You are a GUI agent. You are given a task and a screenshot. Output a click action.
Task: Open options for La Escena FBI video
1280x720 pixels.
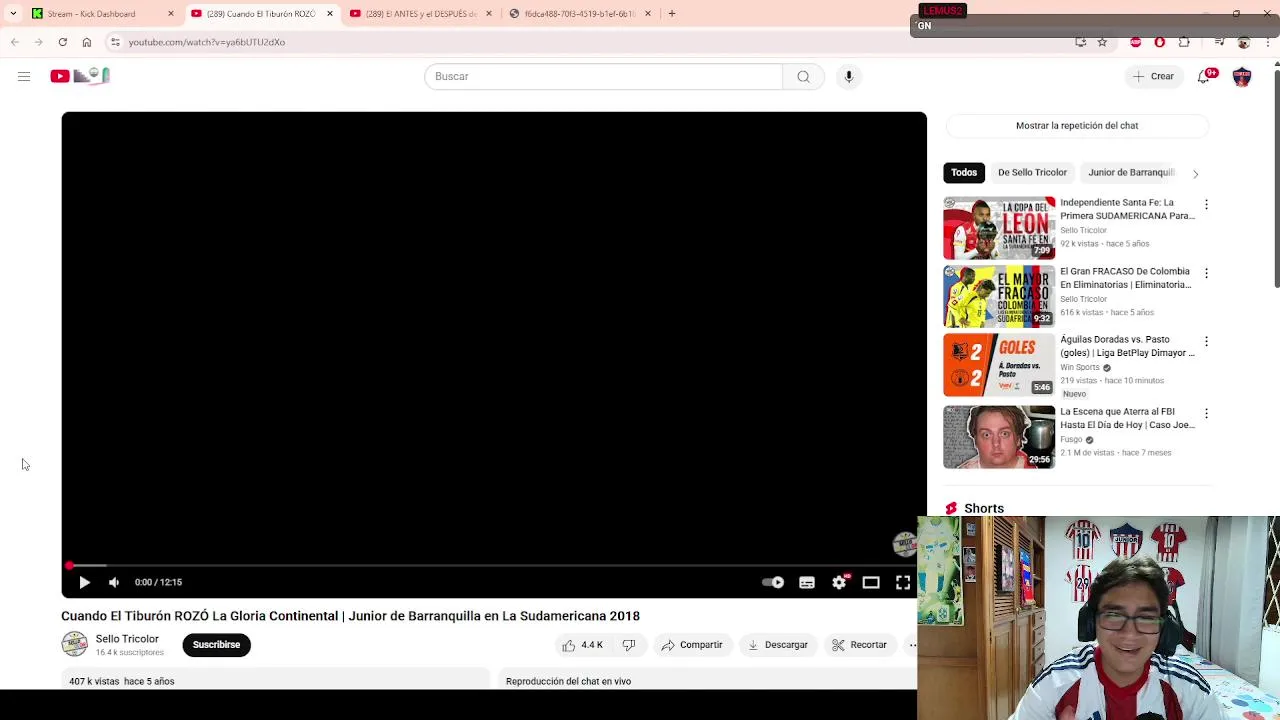1206,413
